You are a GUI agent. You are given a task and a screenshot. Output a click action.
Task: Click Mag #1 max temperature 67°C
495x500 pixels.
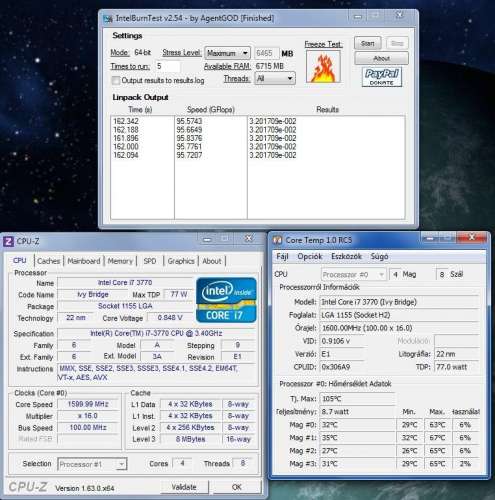[437, 438]
